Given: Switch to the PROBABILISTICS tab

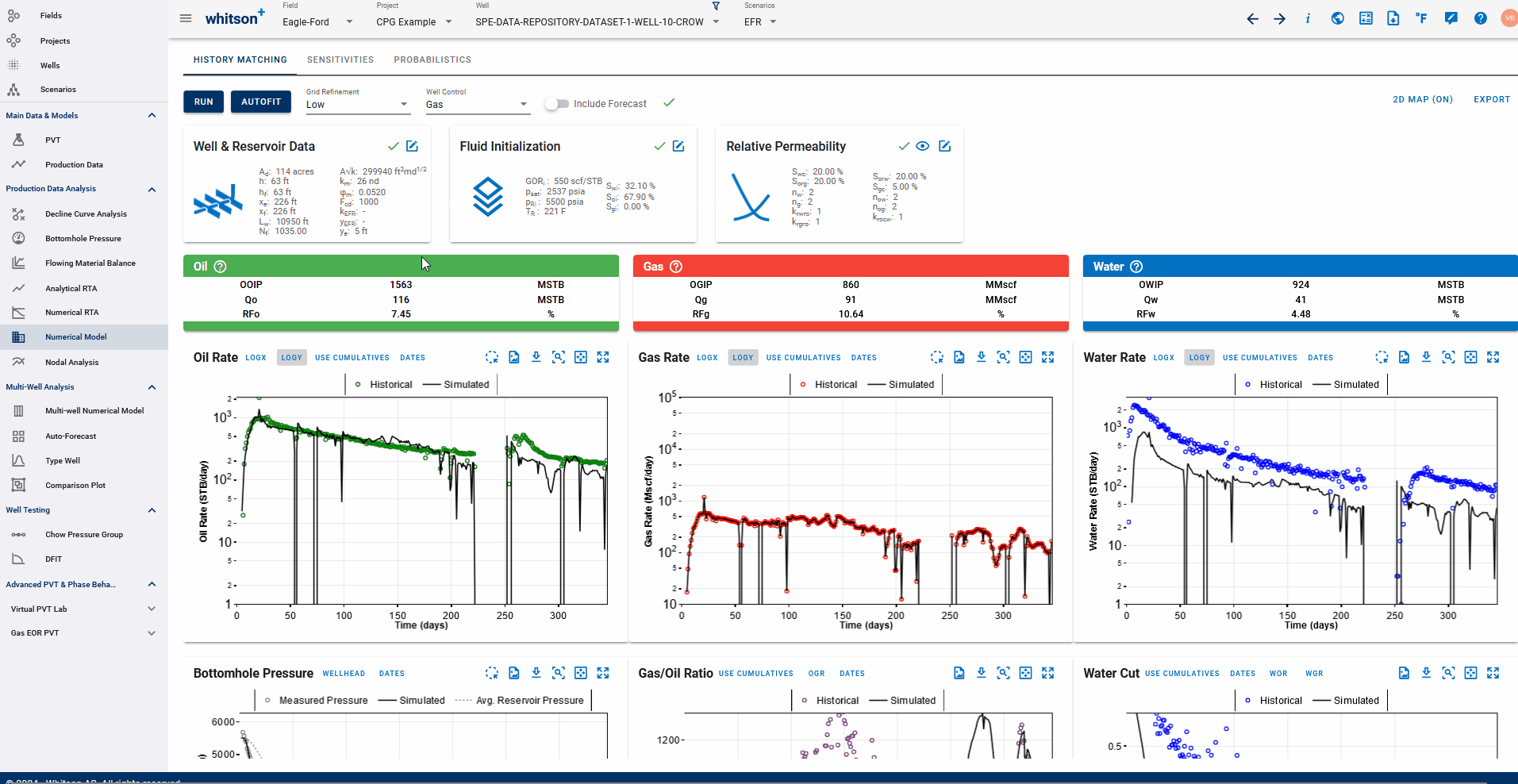Looking at the screenshot, I should (x=432, y=60).
